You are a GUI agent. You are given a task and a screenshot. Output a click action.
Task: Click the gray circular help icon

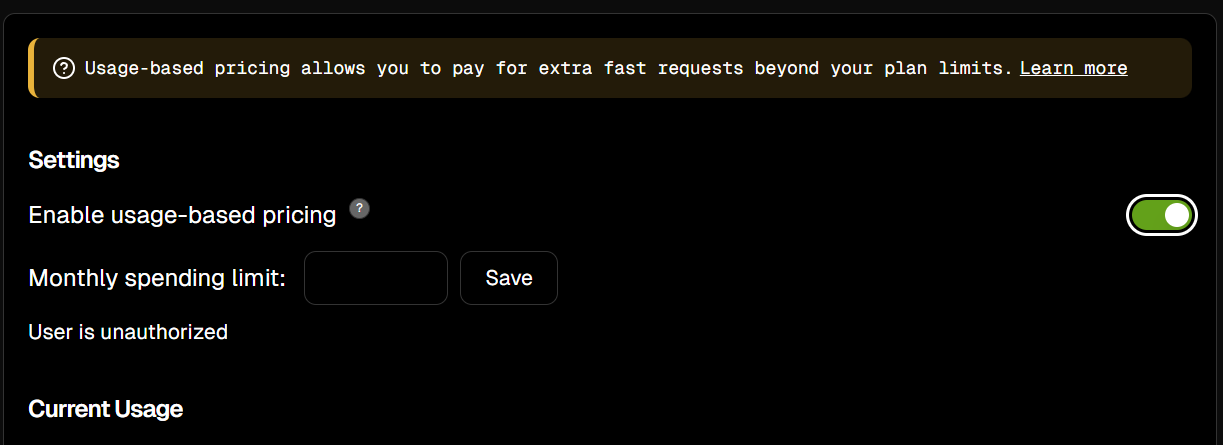click(360, 209)
